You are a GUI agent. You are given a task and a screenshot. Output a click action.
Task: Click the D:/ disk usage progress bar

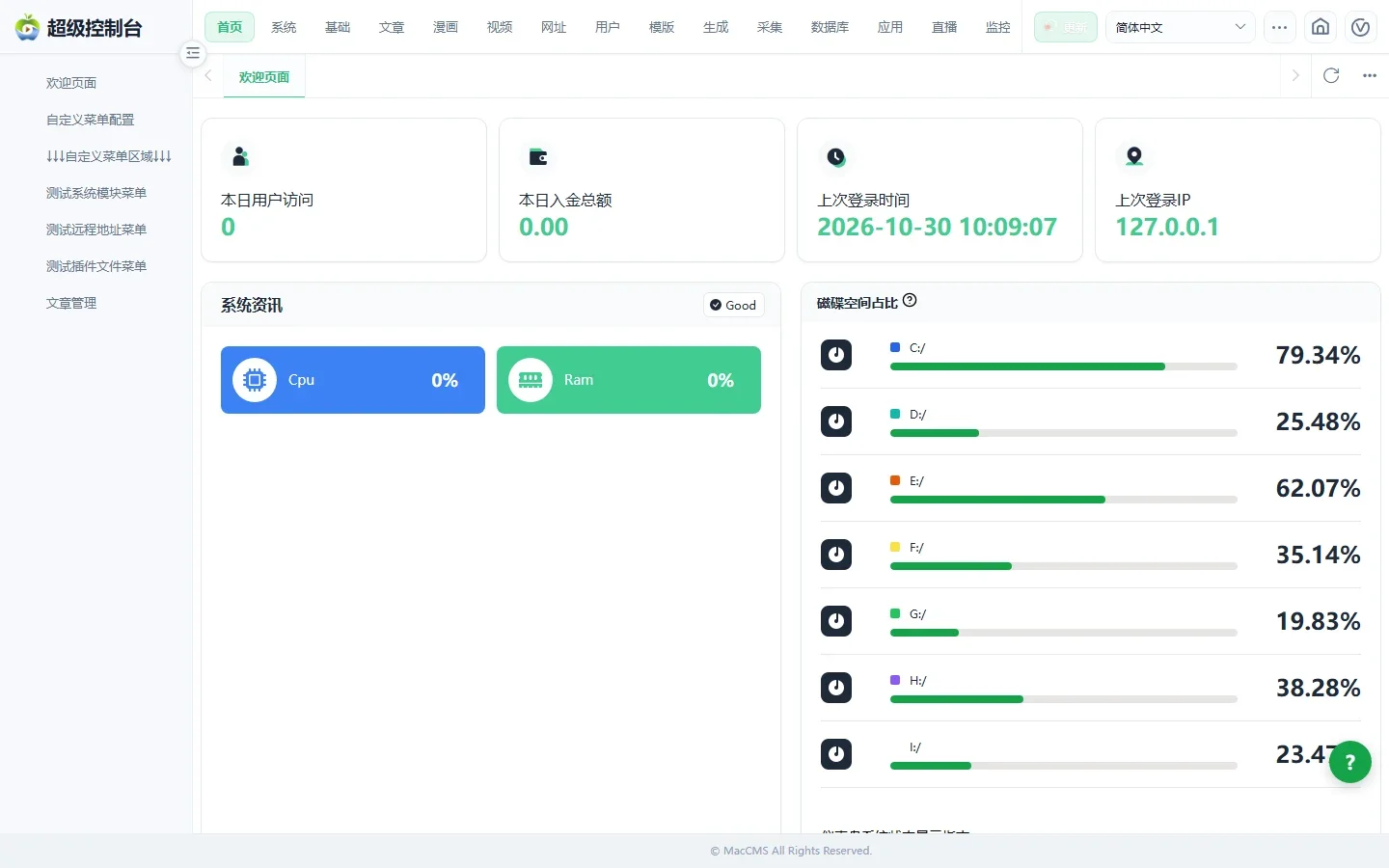pyautogui.click(x=1063, y=433)
